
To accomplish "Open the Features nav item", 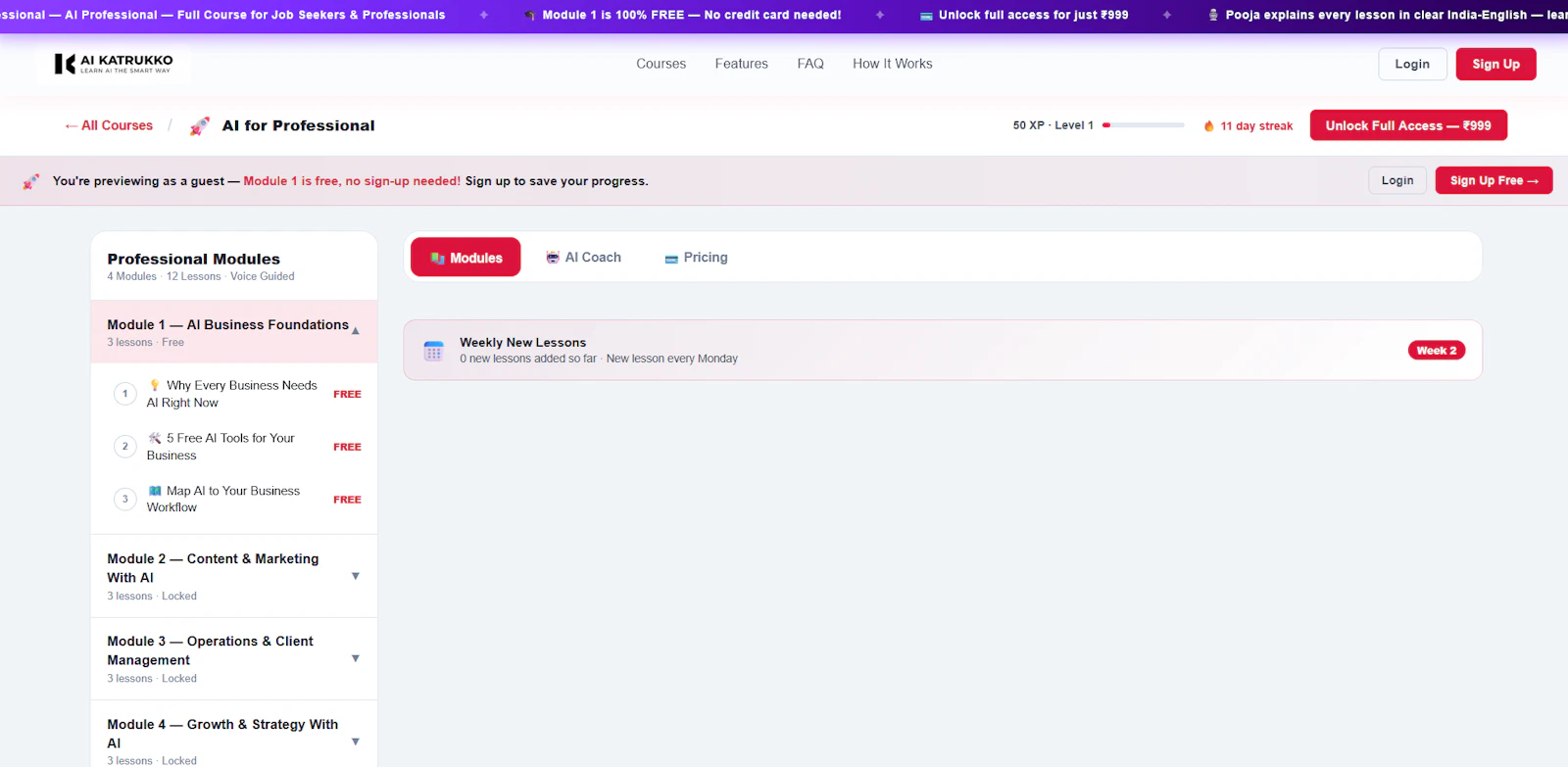I will tap(741, 64).
